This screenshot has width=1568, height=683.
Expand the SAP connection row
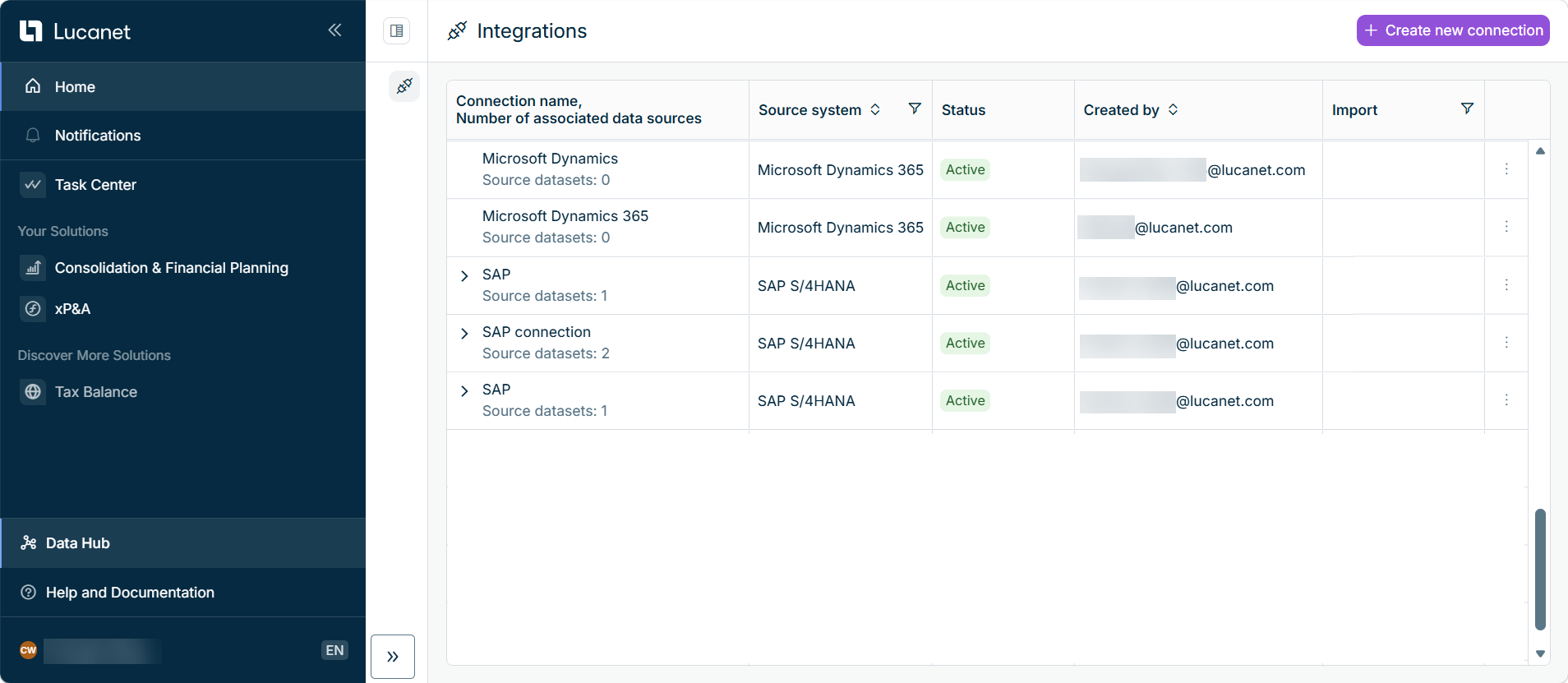464,334
